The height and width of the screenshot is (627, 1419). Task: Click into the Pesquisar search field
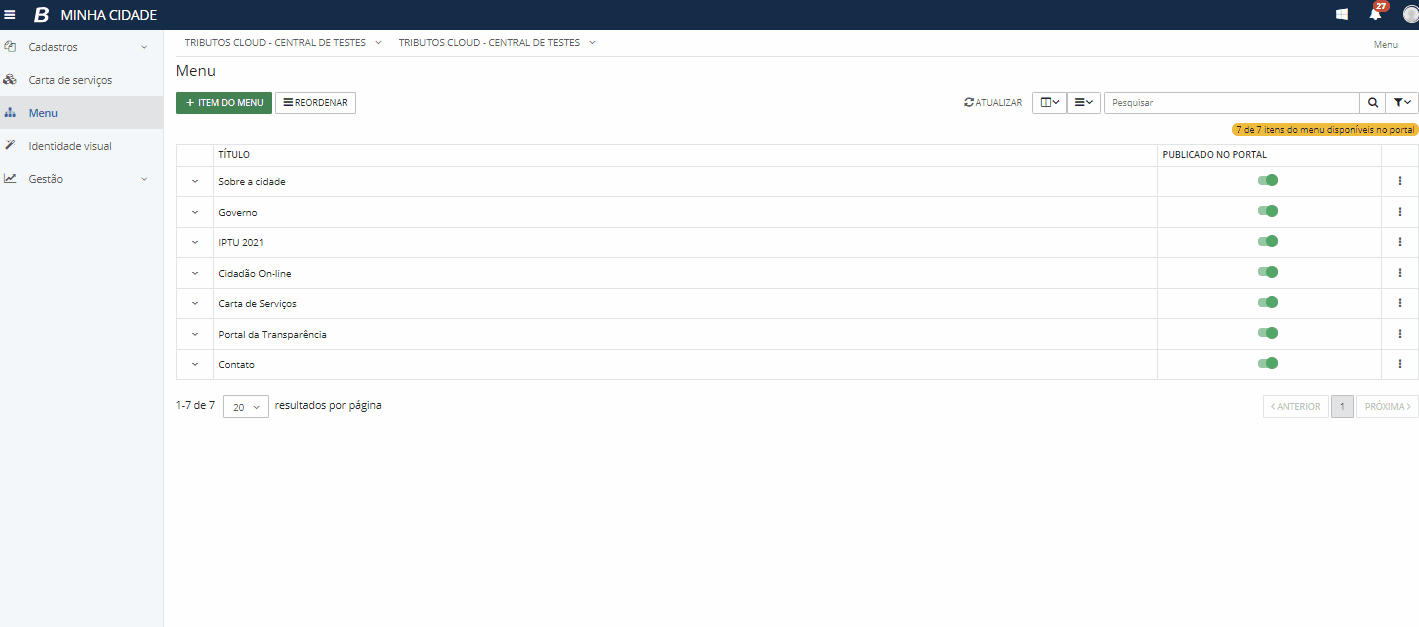click(x=1230, y=103)
